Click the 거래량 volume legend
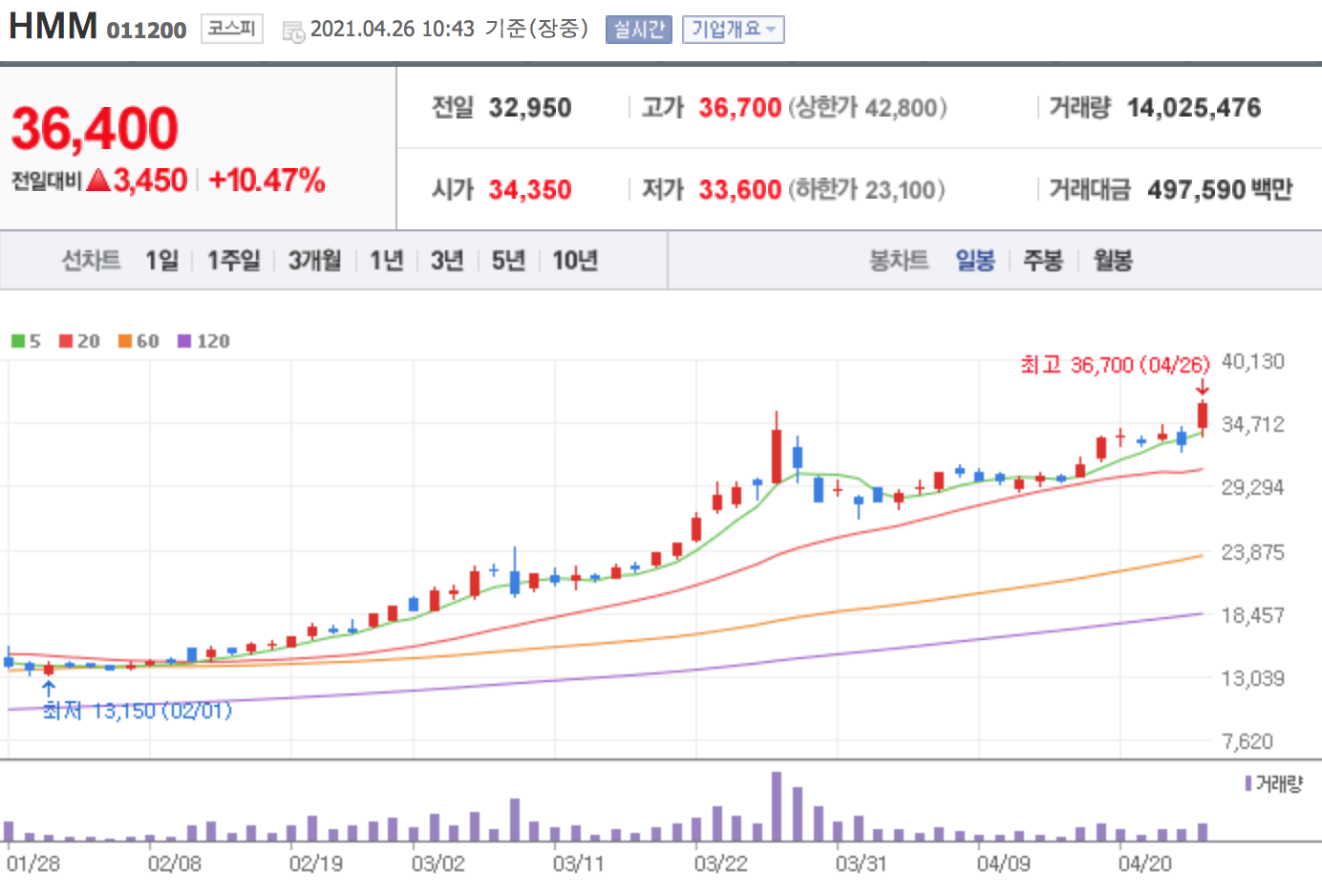The image size is (1322, 896). [x=1273, y=784]
